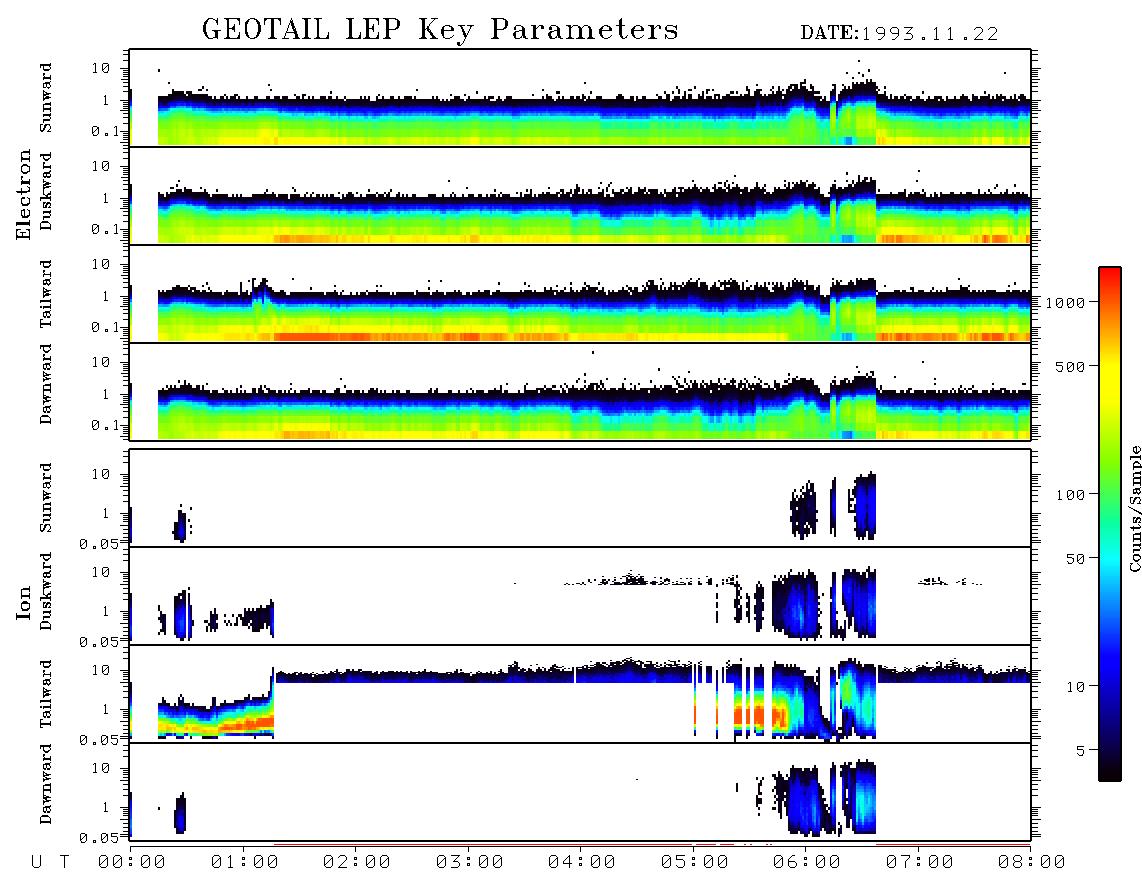Click the Counts/Sample color scale bar
The image size is (1142, 880).
[x=1110, y=524]
